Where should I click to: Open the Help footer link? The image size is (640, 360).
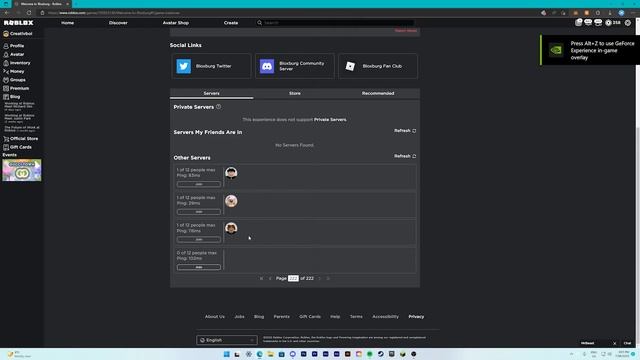(335, 317)
